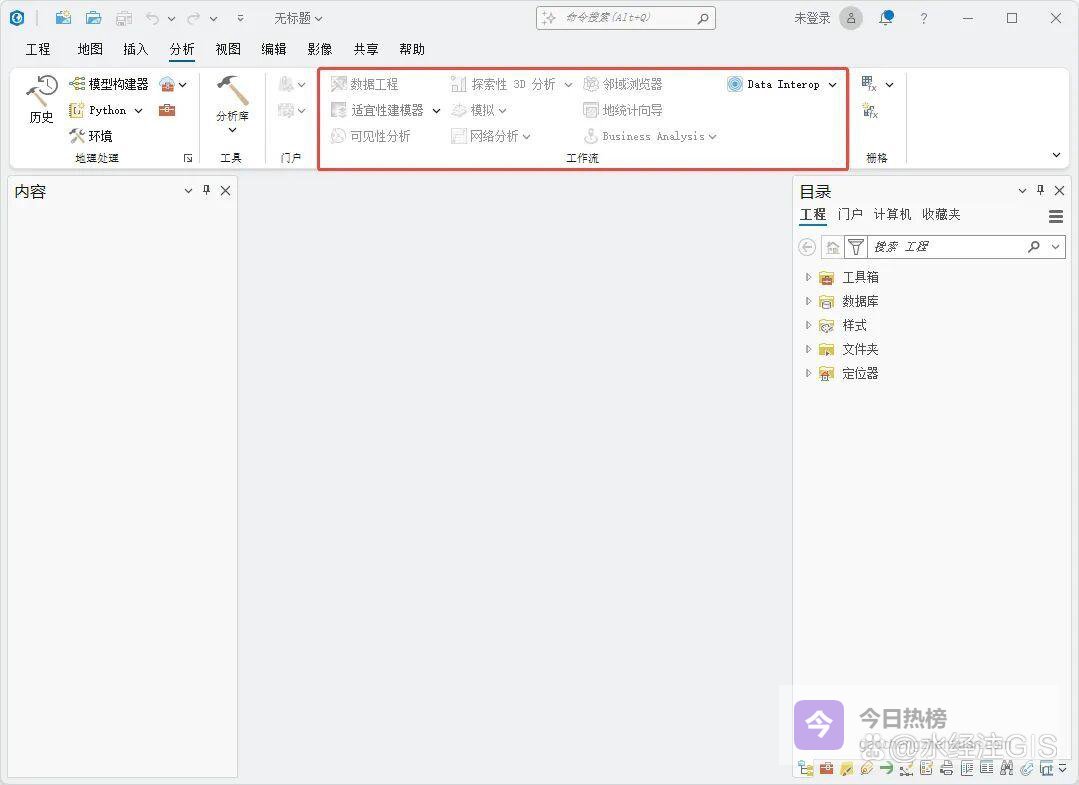The image size is (1079, 785).
Task: Click the 分析库 hammer icon
Action: (x=232, y=91)
